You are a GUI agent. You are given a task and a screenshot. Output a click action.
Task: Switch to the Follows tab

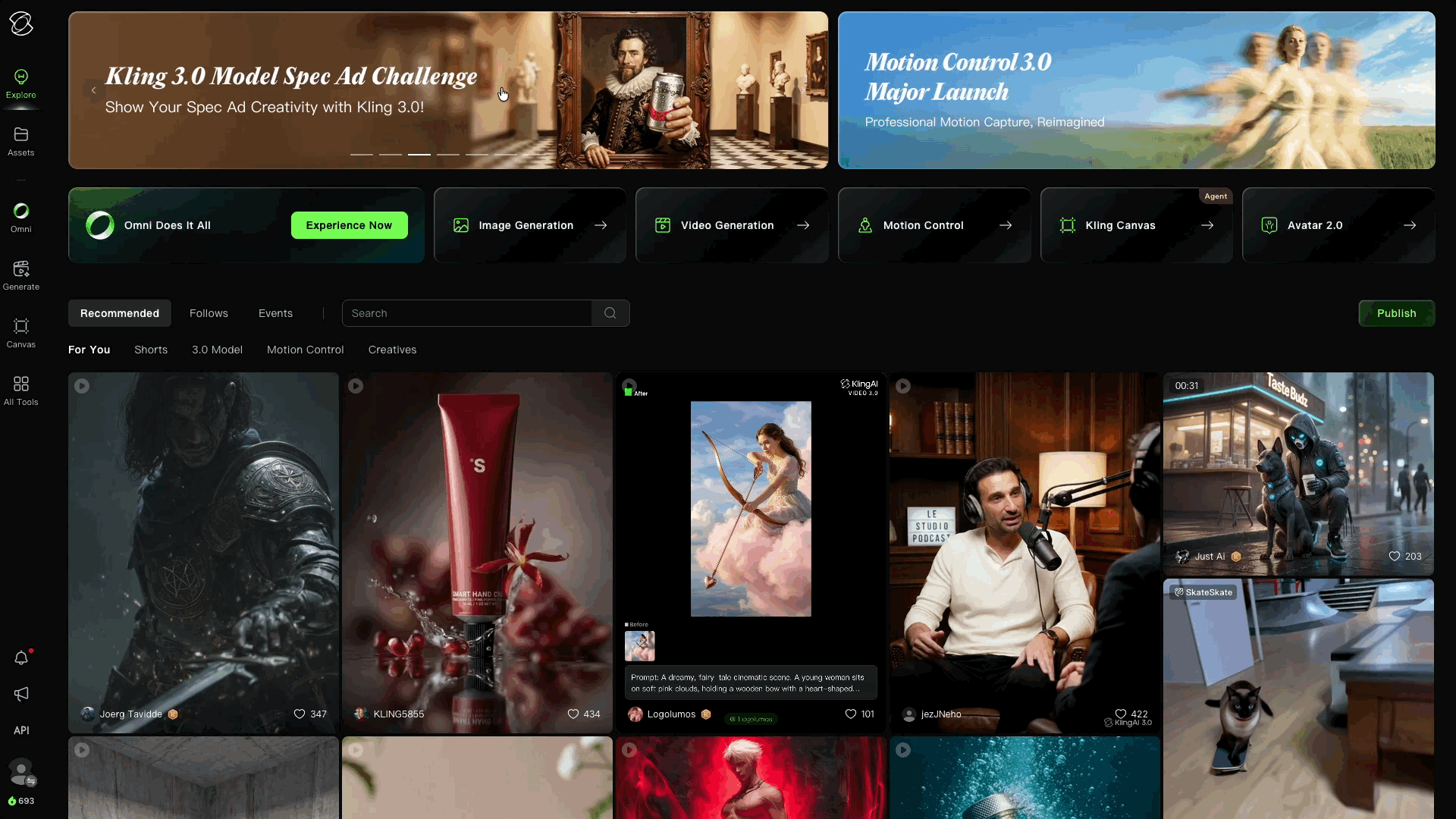coord(209,313)
